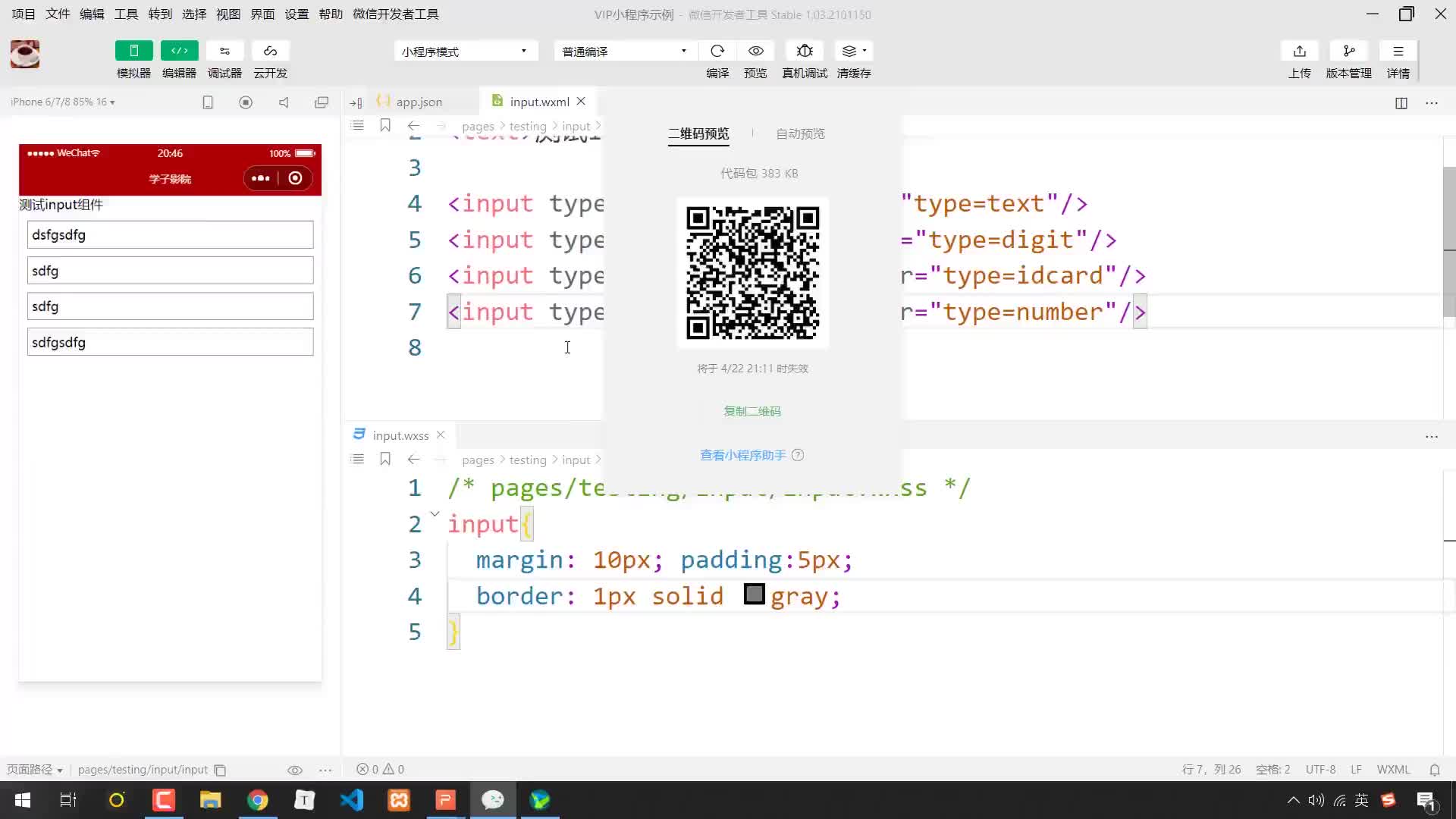The height and width of the screenshot is (819, 1456).
Task: Open VS Code from the taskbar
Action: point(352,800)
